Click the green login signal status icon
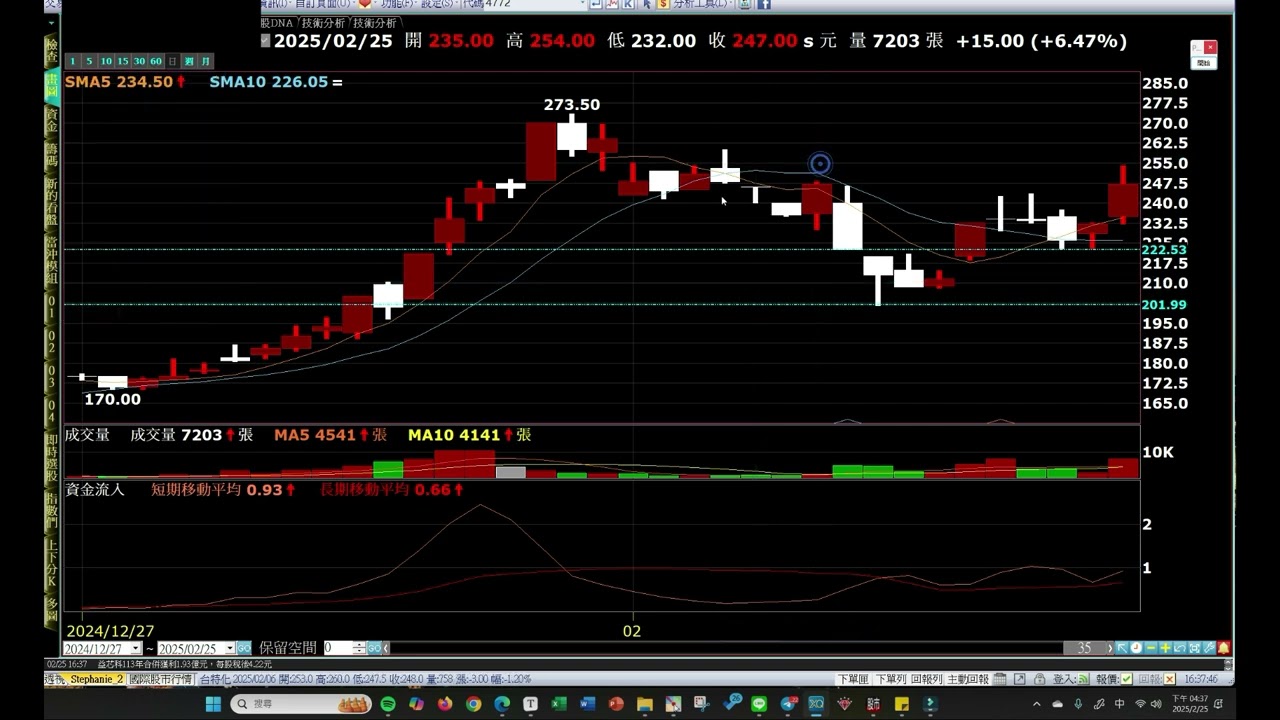Screen dimensions: 1280x720 coord(1083,679)
